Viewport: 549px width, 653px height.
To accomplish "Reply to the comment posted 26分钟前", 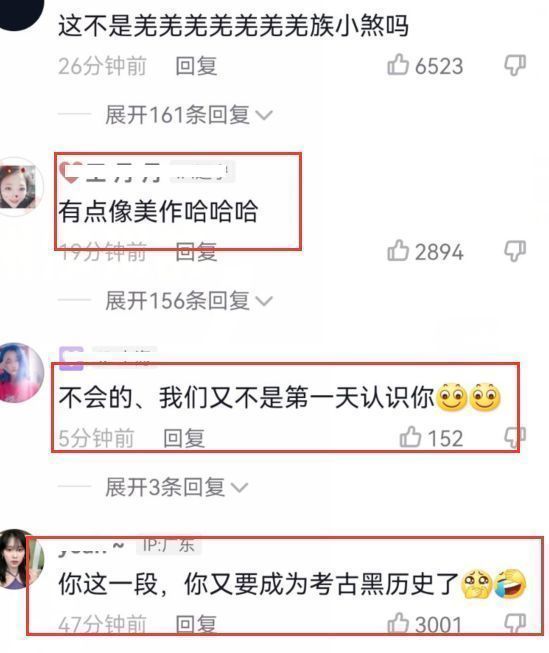I will [x=196, y=66].
